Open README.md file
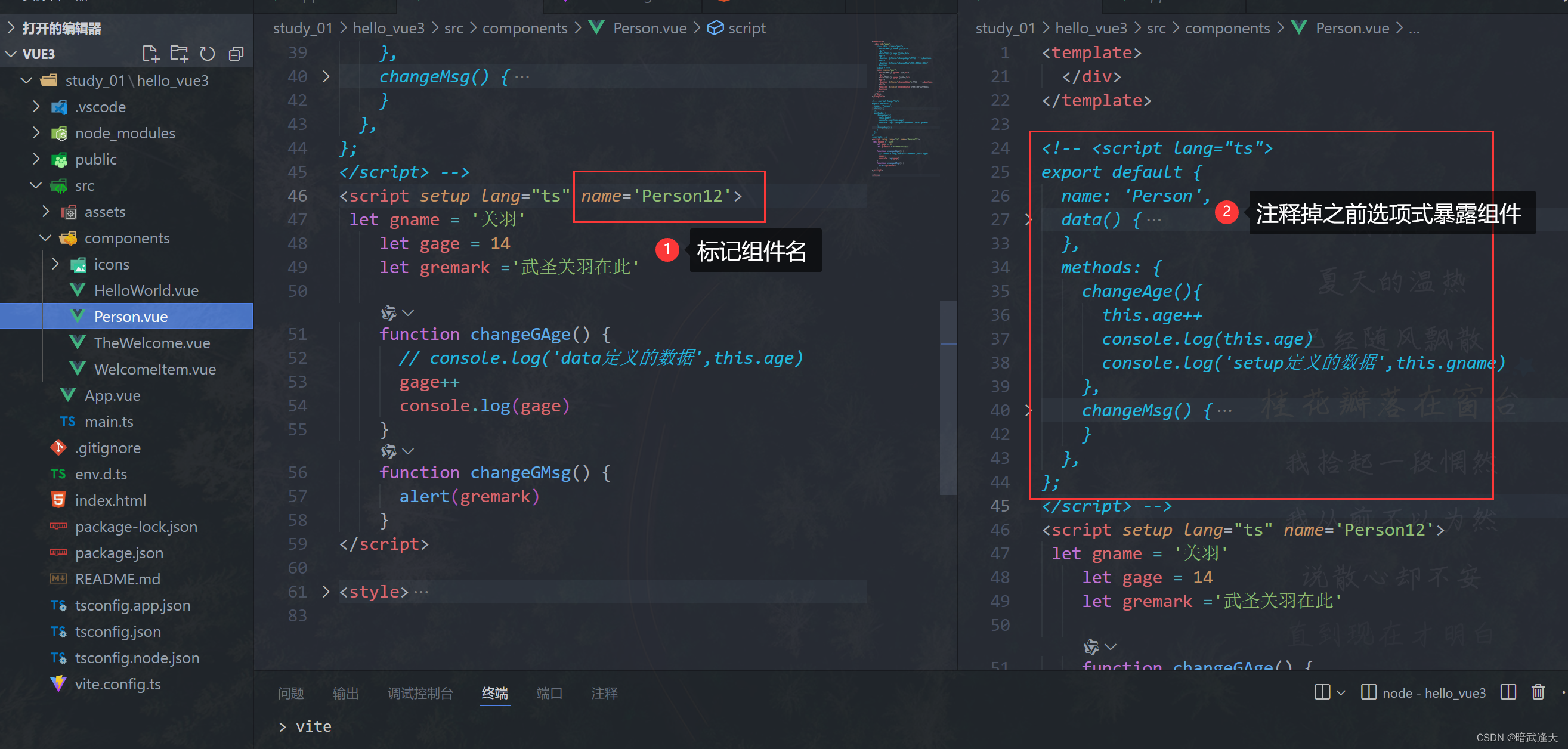Screen dimensions: 1568x749 point(117,578)
